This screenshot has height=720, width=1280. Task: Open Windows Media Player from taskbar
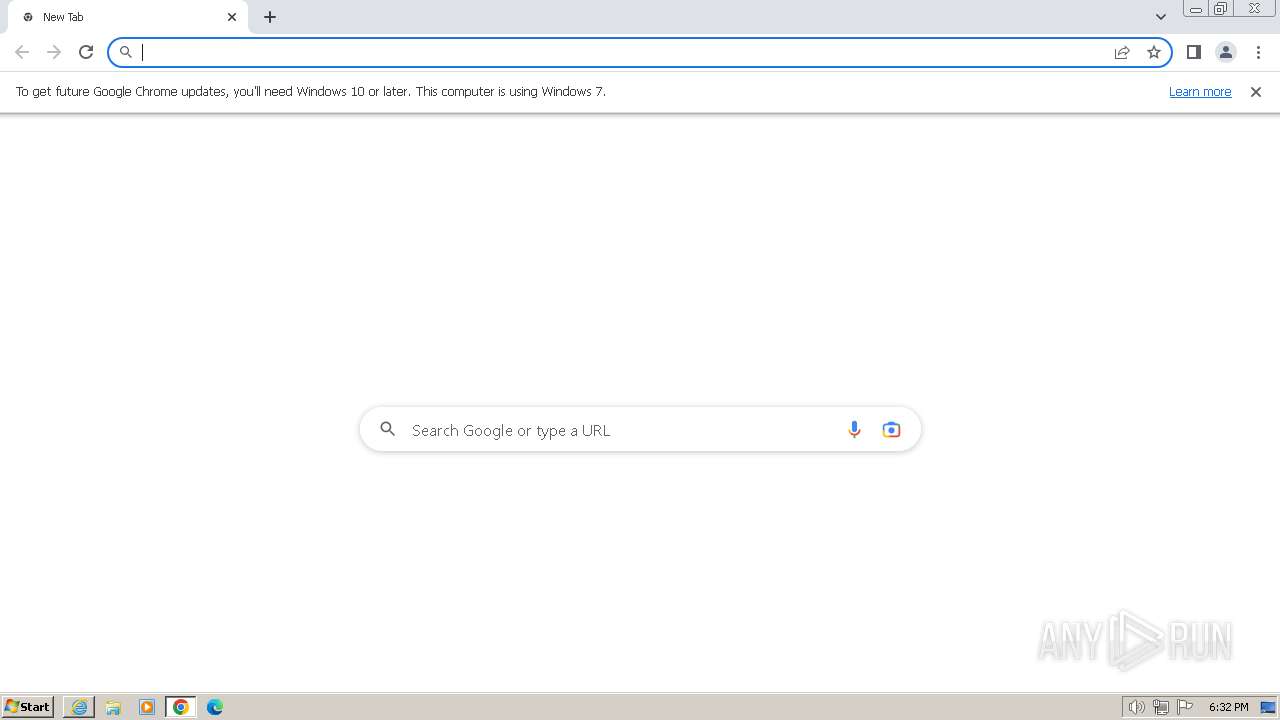147,707
